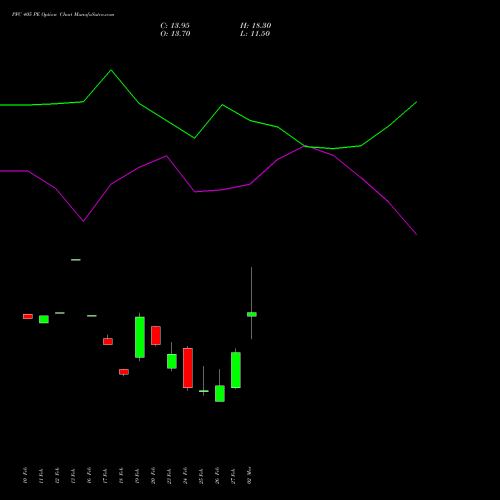Click the green candle for 23 Feb

click(172, 361)
